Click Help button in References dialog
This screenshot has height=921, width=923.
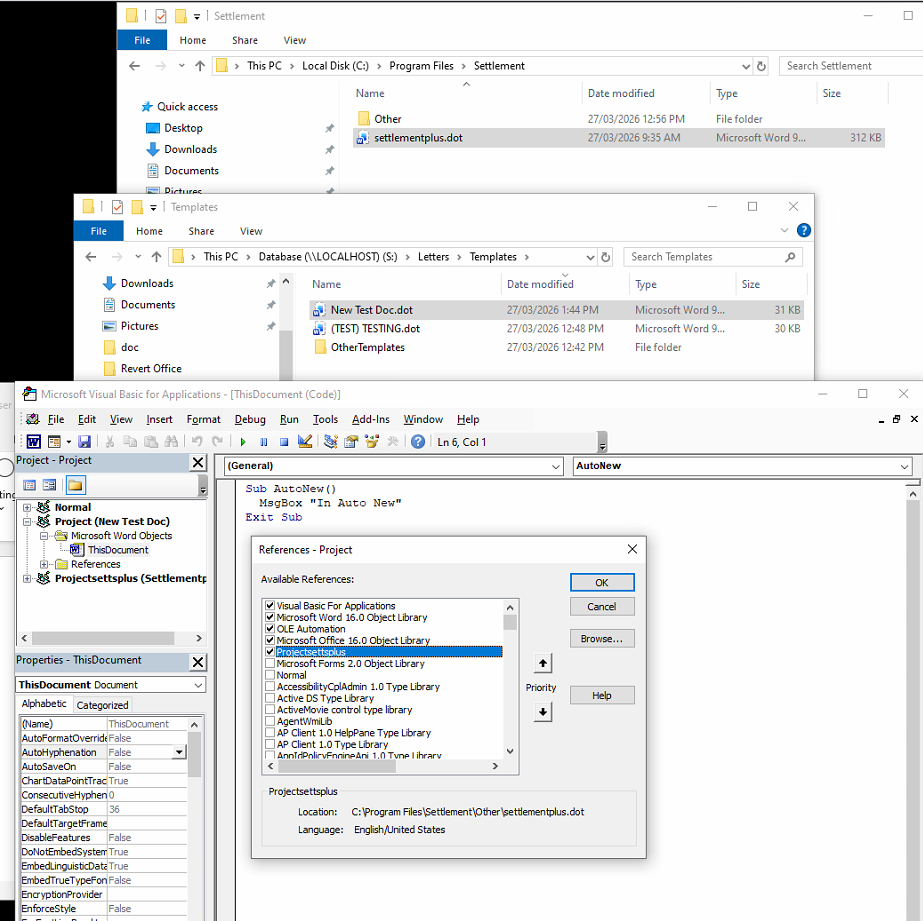(x=602, y=696)
